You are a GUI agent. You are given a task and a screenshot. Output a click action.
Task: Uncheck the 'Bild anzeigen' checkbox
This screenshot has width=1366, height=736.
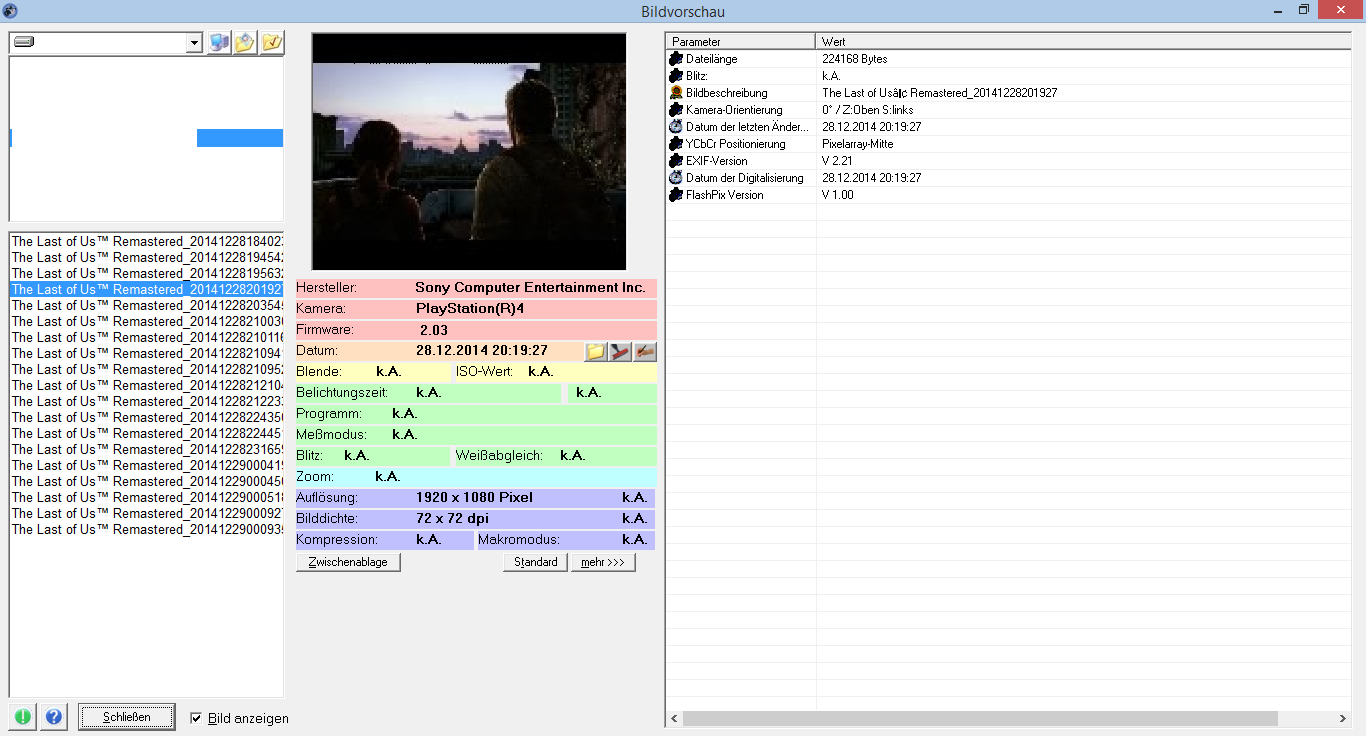point(196,718)
